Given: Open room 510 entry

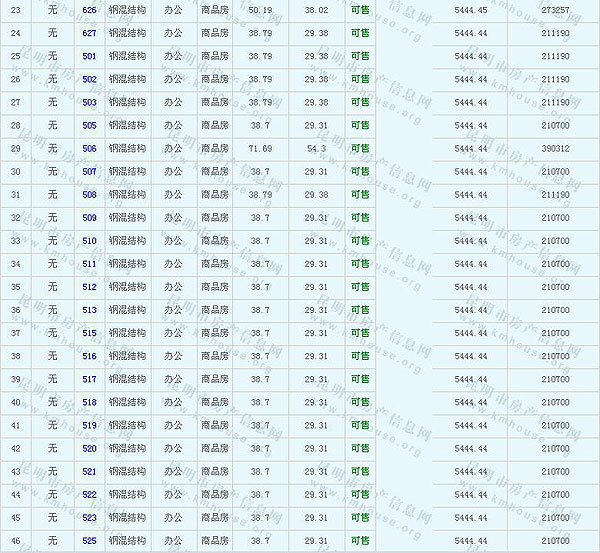Looking at the screenshot, I should pos(90,241).
